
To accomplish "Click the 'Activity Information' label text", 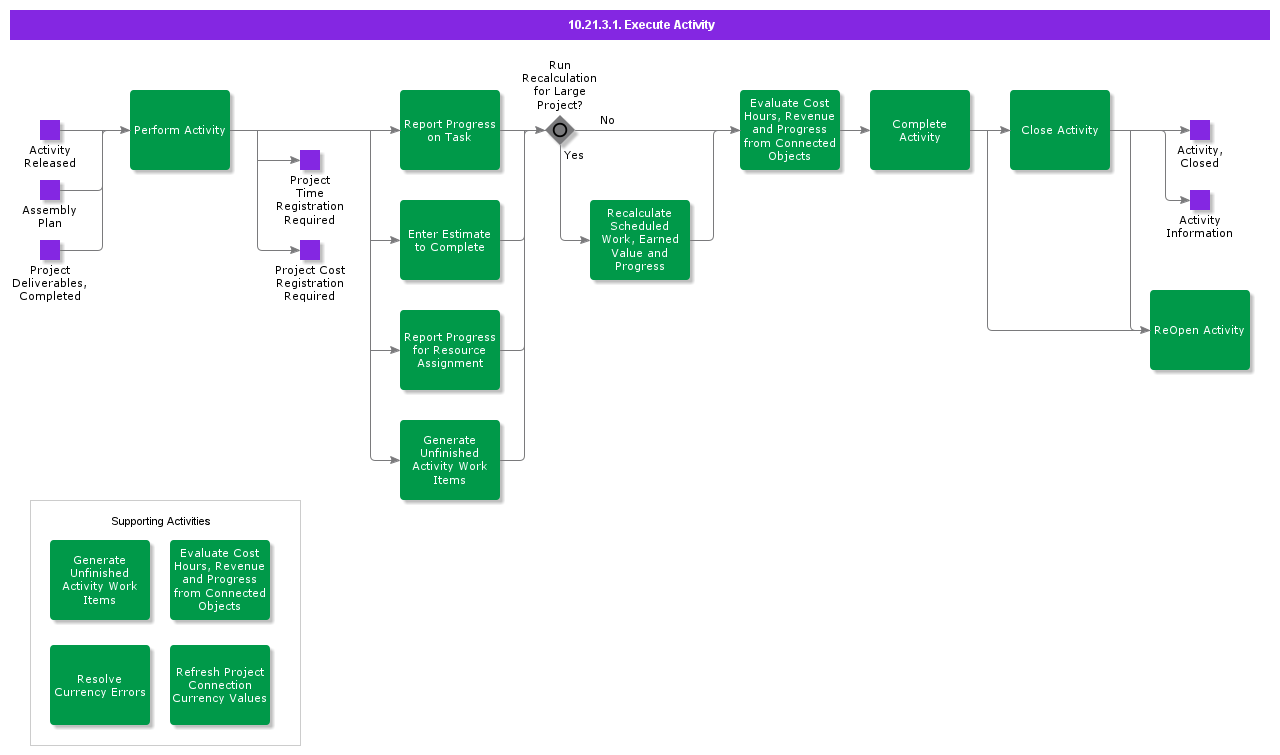I will click(x=1200, y=227).
